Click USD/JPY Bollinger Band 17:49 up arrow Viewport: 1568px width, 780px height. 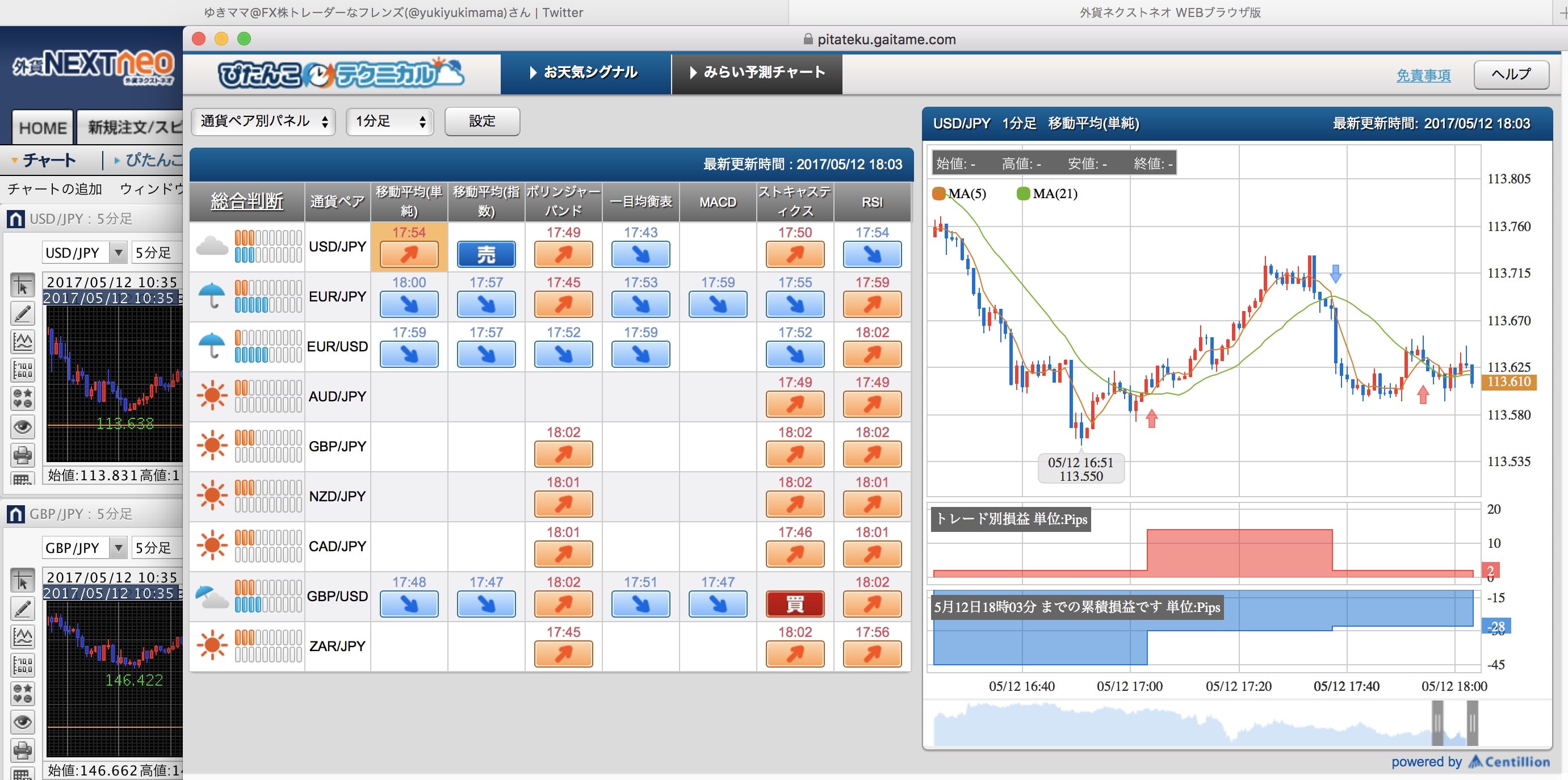click(x=564, y=254)
